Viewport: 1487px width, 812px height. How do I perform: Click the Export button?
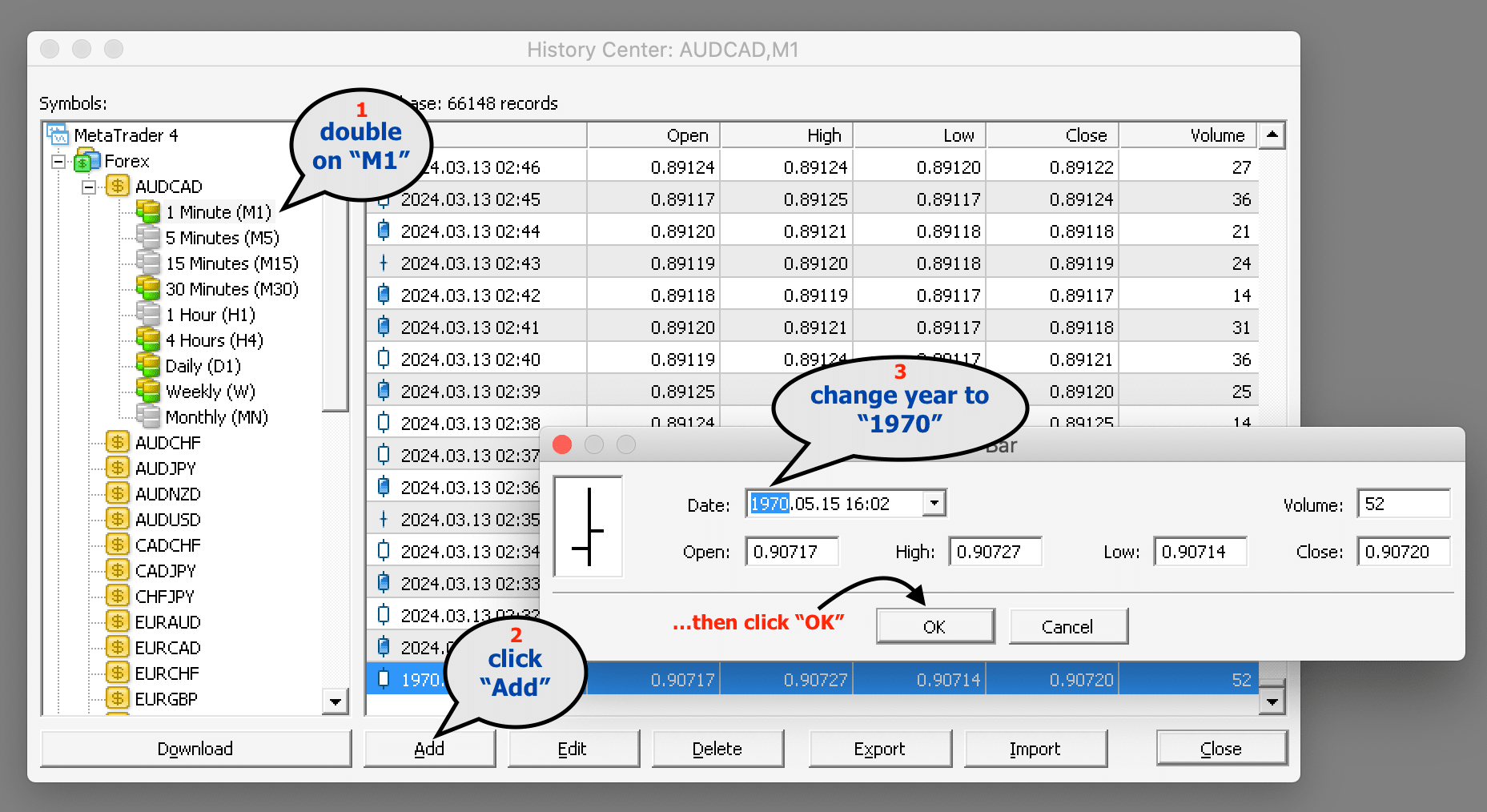coord(880,749)
